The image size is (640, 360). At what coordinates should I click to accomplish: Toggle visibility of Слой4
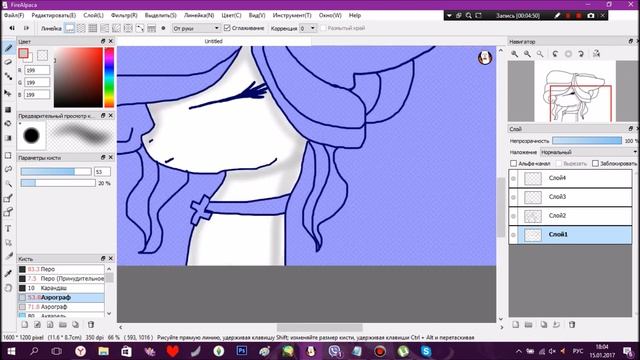tap(513, 178)
